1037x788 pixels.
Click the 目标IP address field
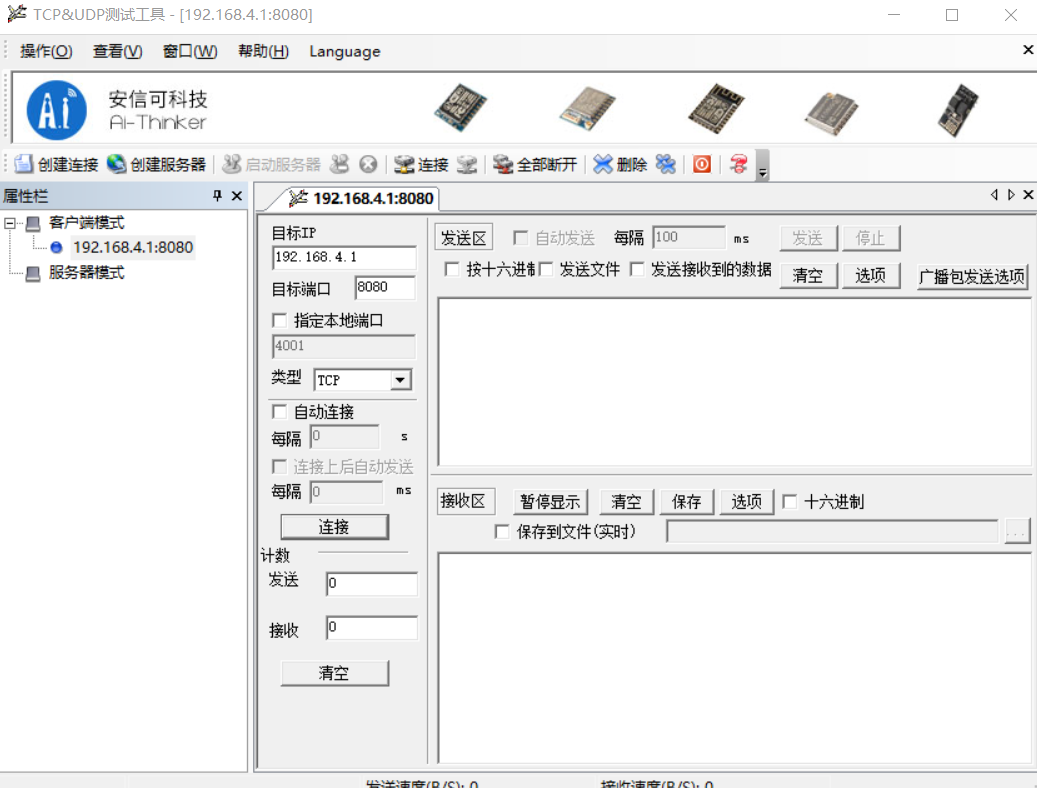pos(344,257)
